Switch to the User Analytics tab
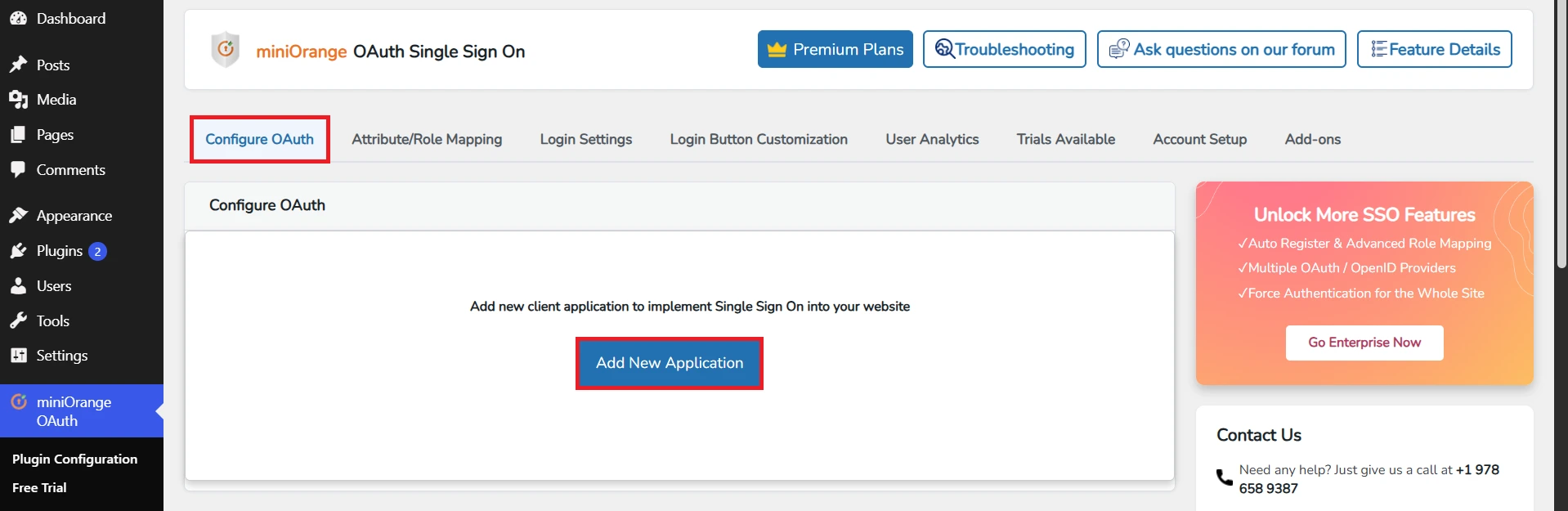Viewport: 1568px width, 511px height. 932,139
